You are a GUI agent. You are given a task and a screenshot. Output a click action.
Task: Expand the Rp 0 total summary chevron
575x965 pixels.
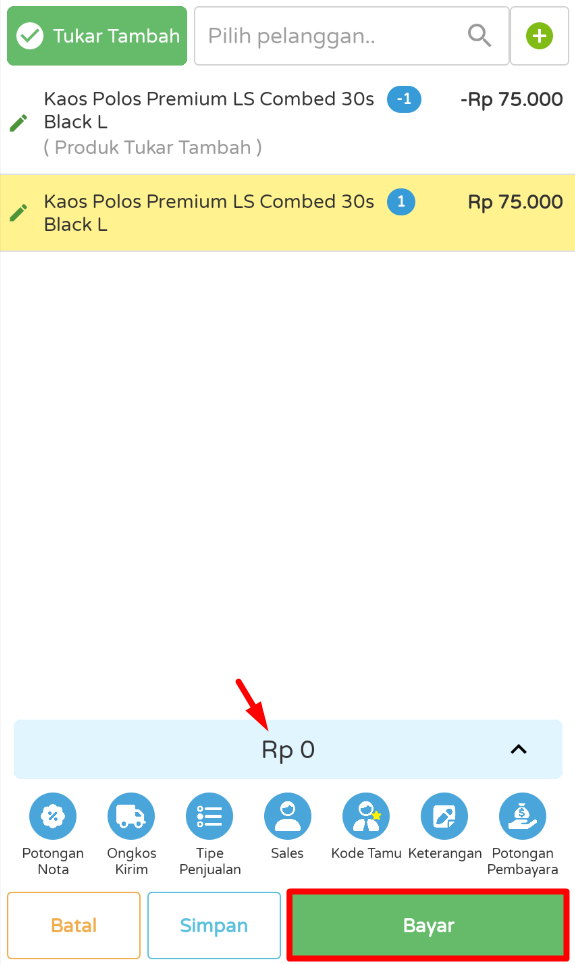[519, 749]
